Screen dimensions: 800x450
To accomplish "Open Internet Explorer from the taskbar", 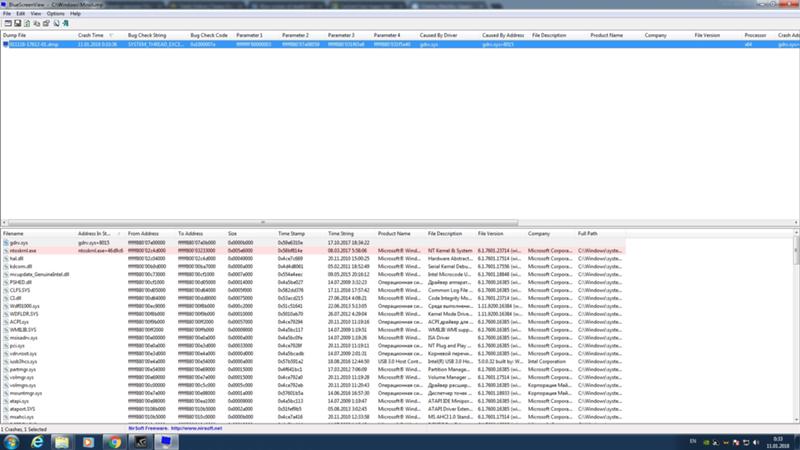I will point(37,442).
